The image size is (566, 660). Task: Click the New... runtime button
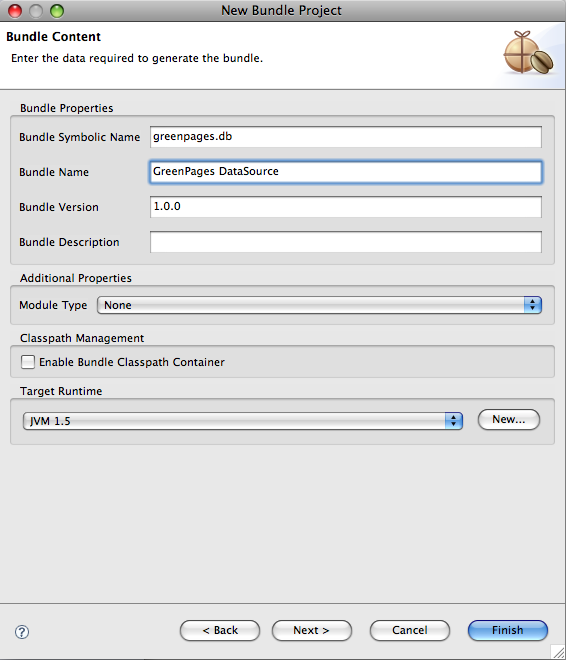click(509, 419)
